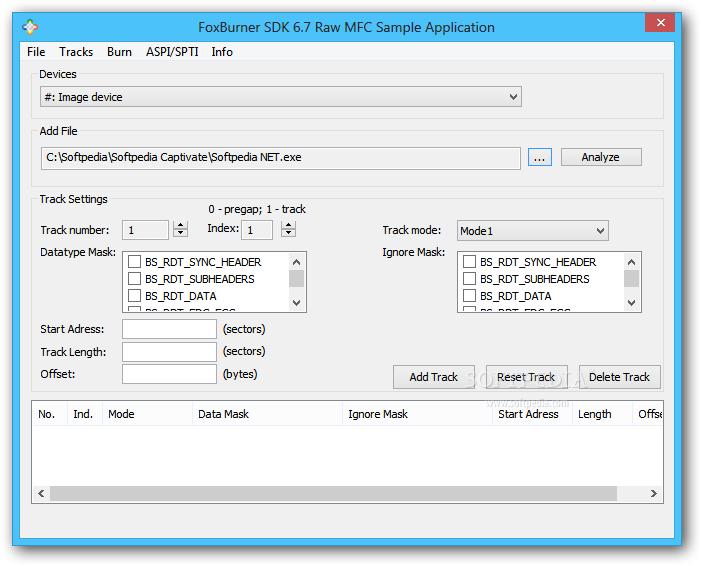Open the File menu

[36, 52]
